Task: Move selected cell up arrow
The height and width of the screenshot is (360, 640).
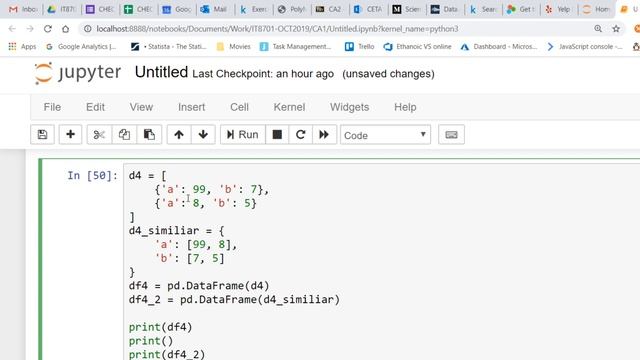Action: coord(179,135)
